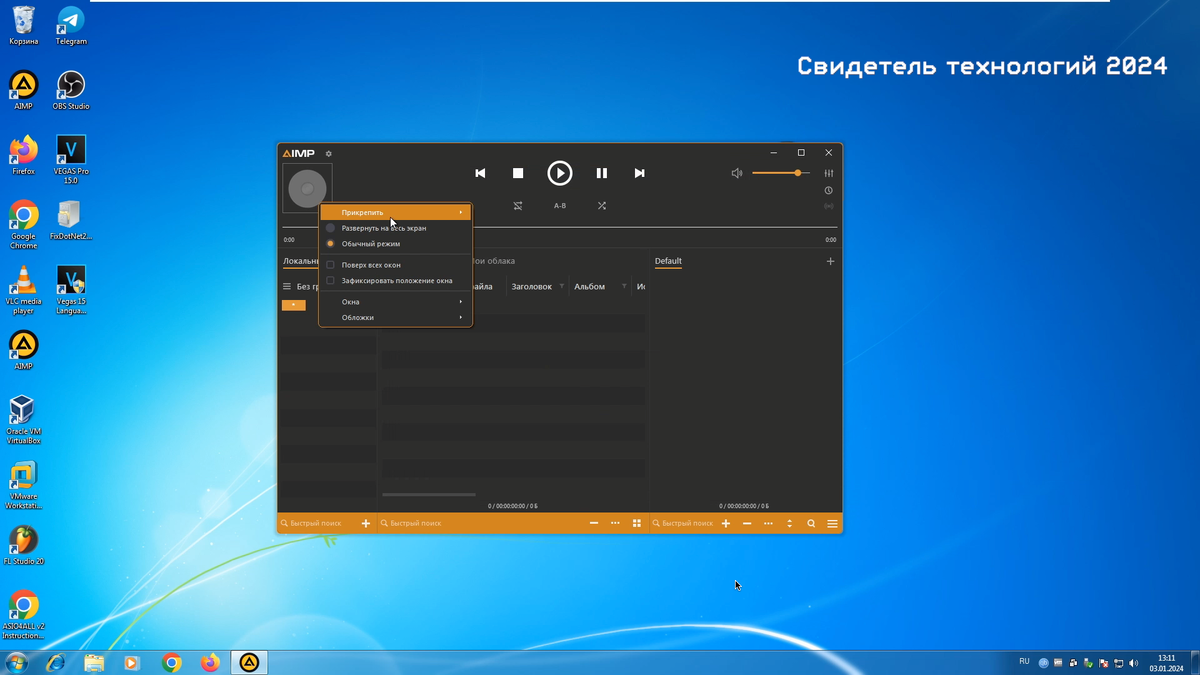The width and height of the screenshot is (1200, 675).
Task: Open the Мои облака tab
Action: pyautogui.click(x=493, y=261)
